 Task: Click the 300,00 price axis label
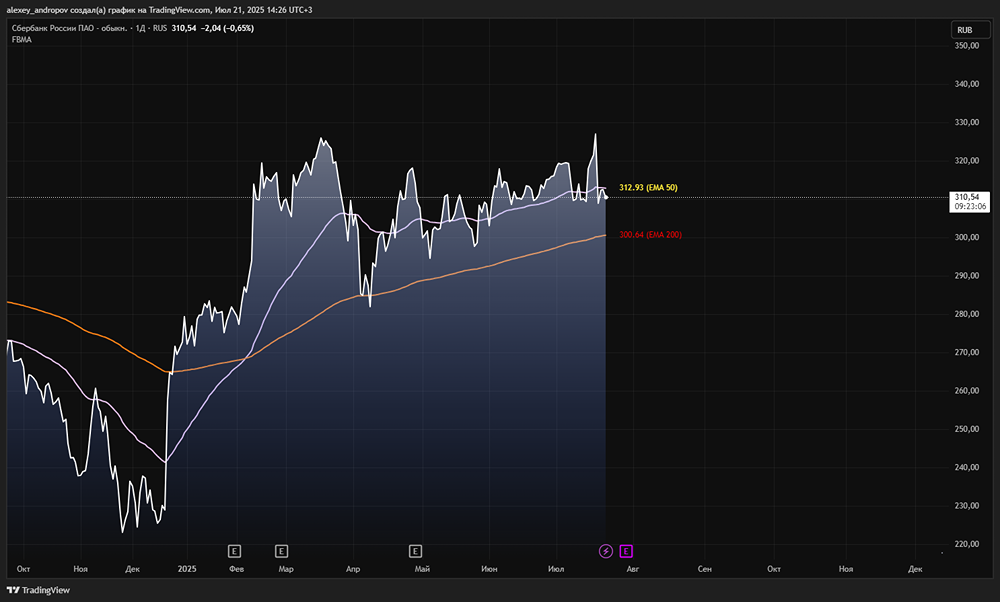966,237
